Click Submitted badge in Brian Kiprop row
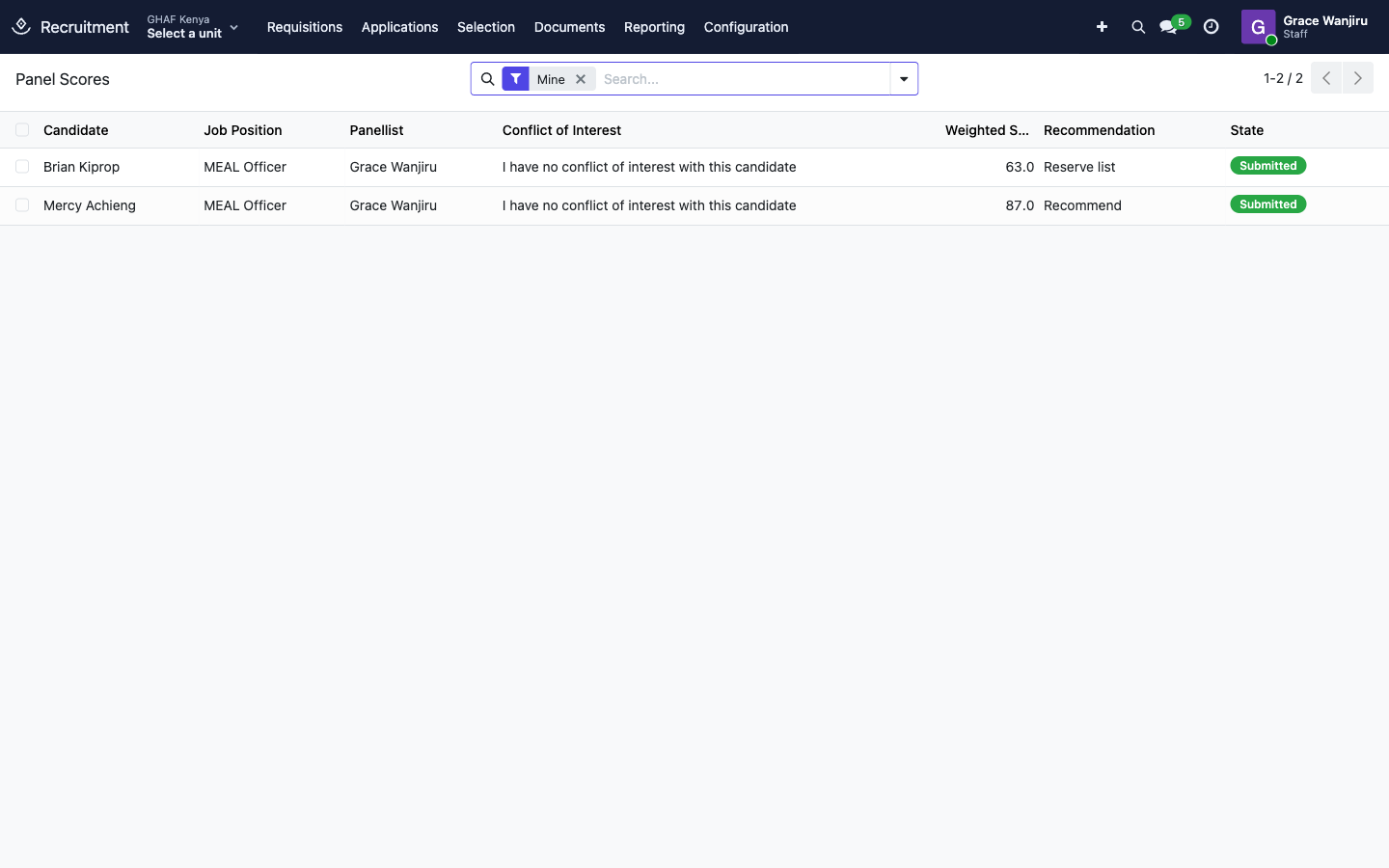The image size is (1389, 868). tap(1267, 166)
